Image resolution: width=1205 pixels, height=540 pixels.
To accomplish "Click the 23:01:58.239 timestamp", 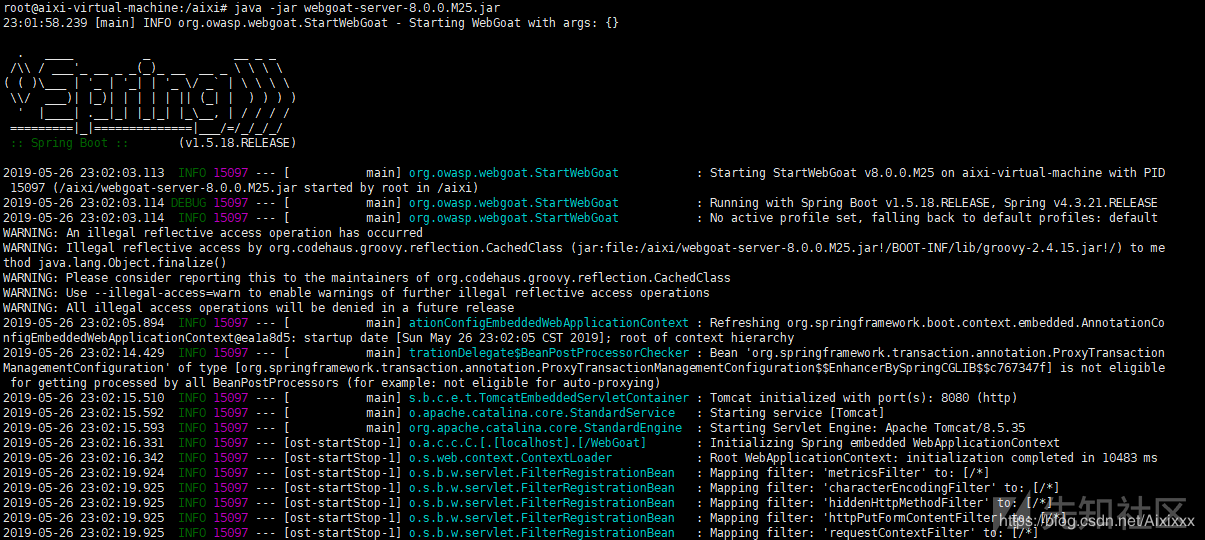I will click(43, 23).
